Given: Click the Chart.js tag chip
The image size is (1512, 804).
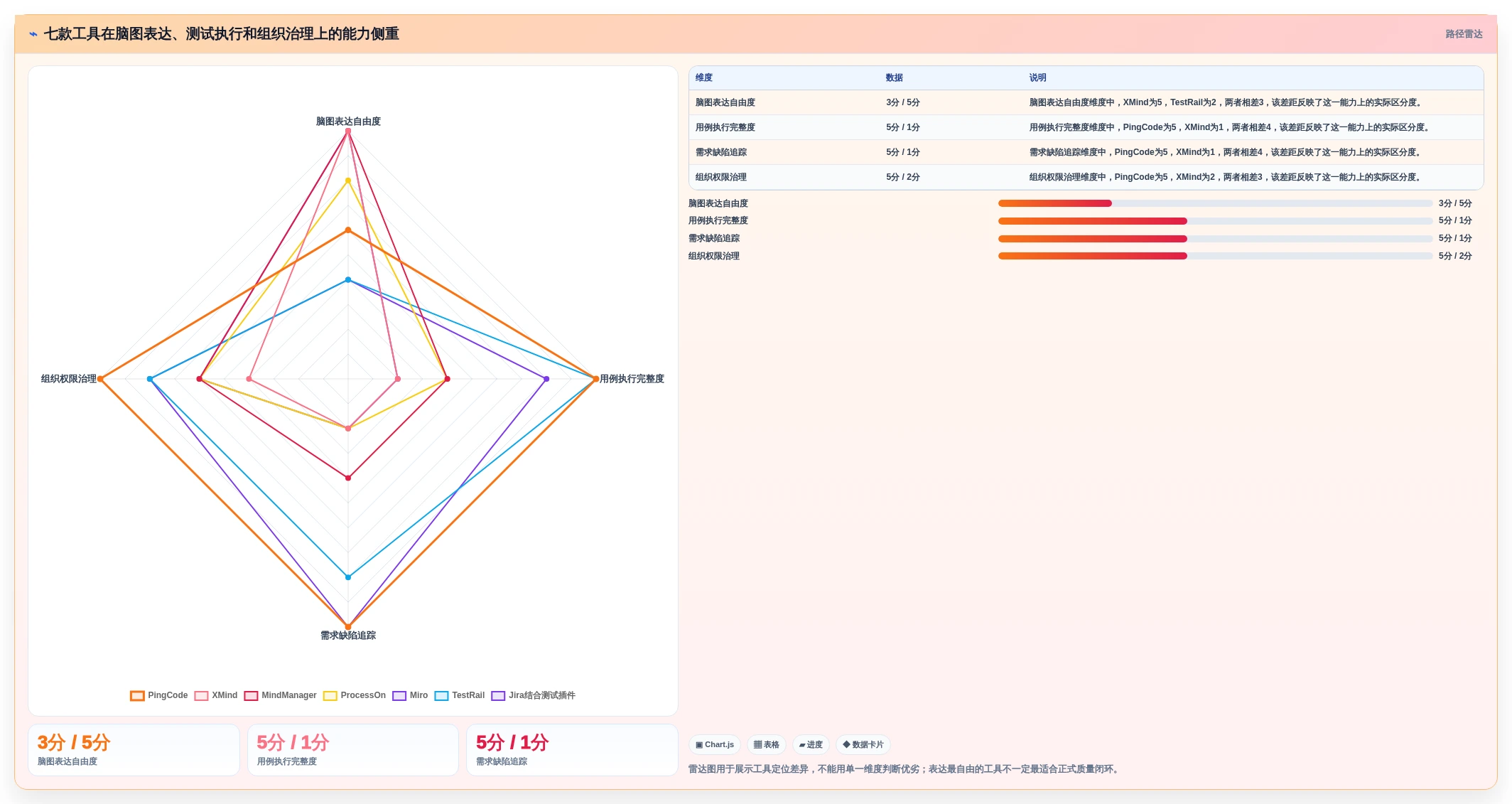Looking at the screenshot, I should point(715,744).
